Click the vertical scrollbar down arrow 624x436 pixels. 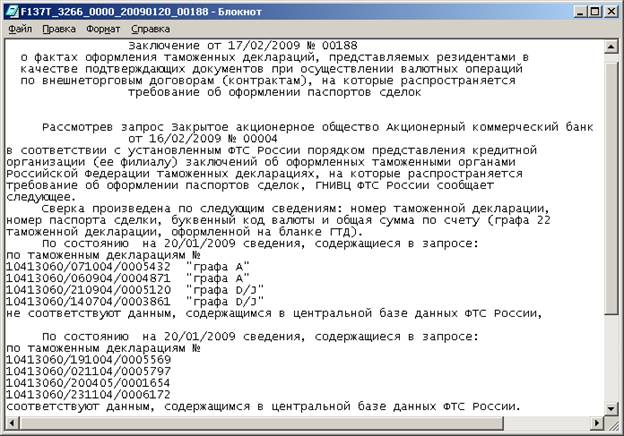coord(612,409)
